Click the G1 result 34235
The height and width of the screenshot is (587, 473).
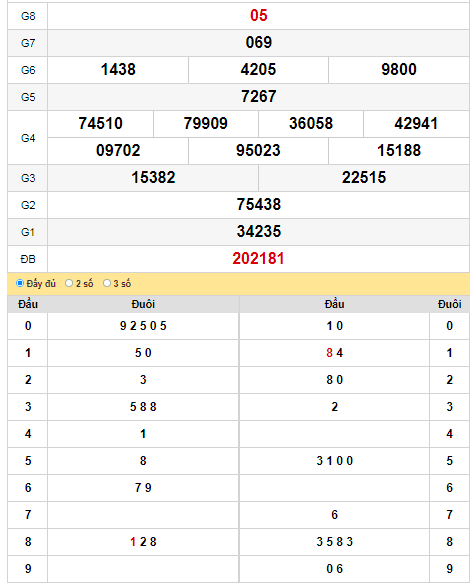tap(258, 231)
